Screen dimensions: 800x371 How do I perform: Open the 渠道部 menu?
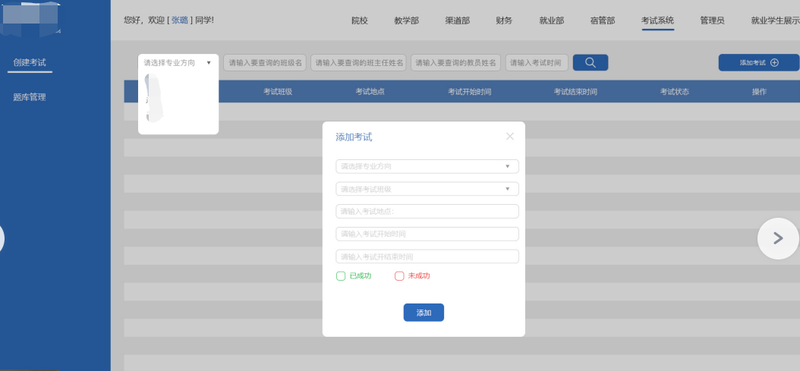click(457, 21)
